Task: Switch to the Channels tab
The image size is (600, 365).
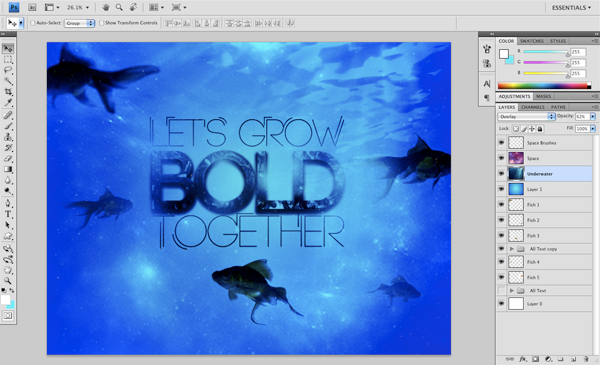Action: (x=532, y=107)
